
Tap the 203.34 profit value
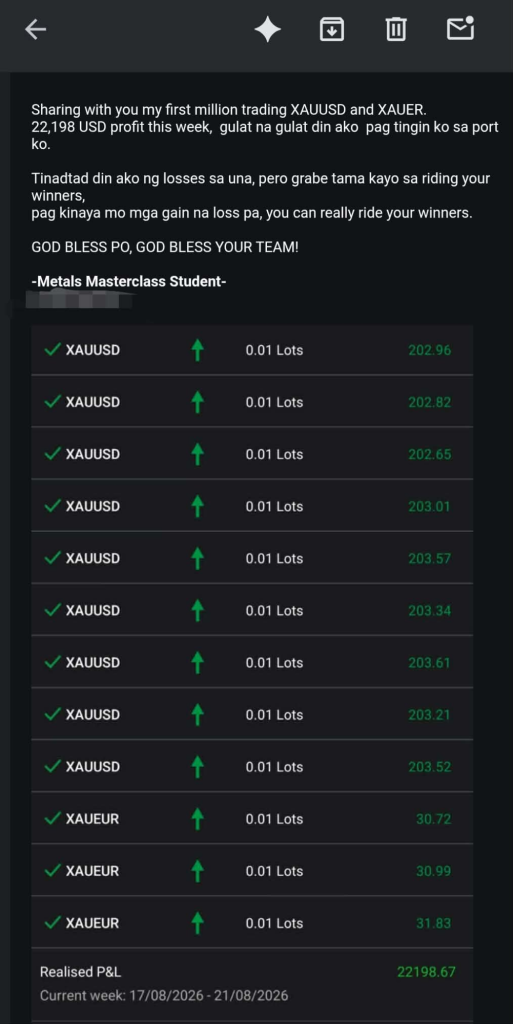[x=429, y=611]
